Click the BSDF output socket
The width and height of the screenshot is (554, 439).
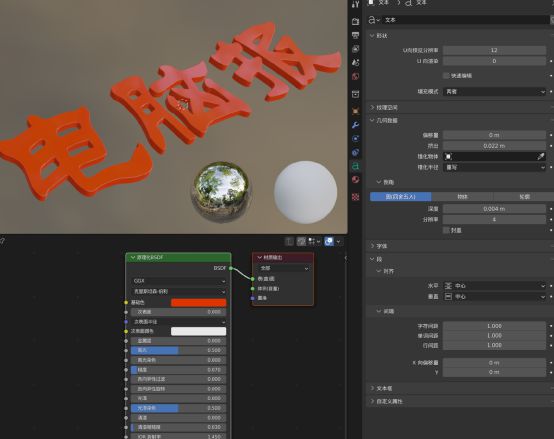pos(231,268)
